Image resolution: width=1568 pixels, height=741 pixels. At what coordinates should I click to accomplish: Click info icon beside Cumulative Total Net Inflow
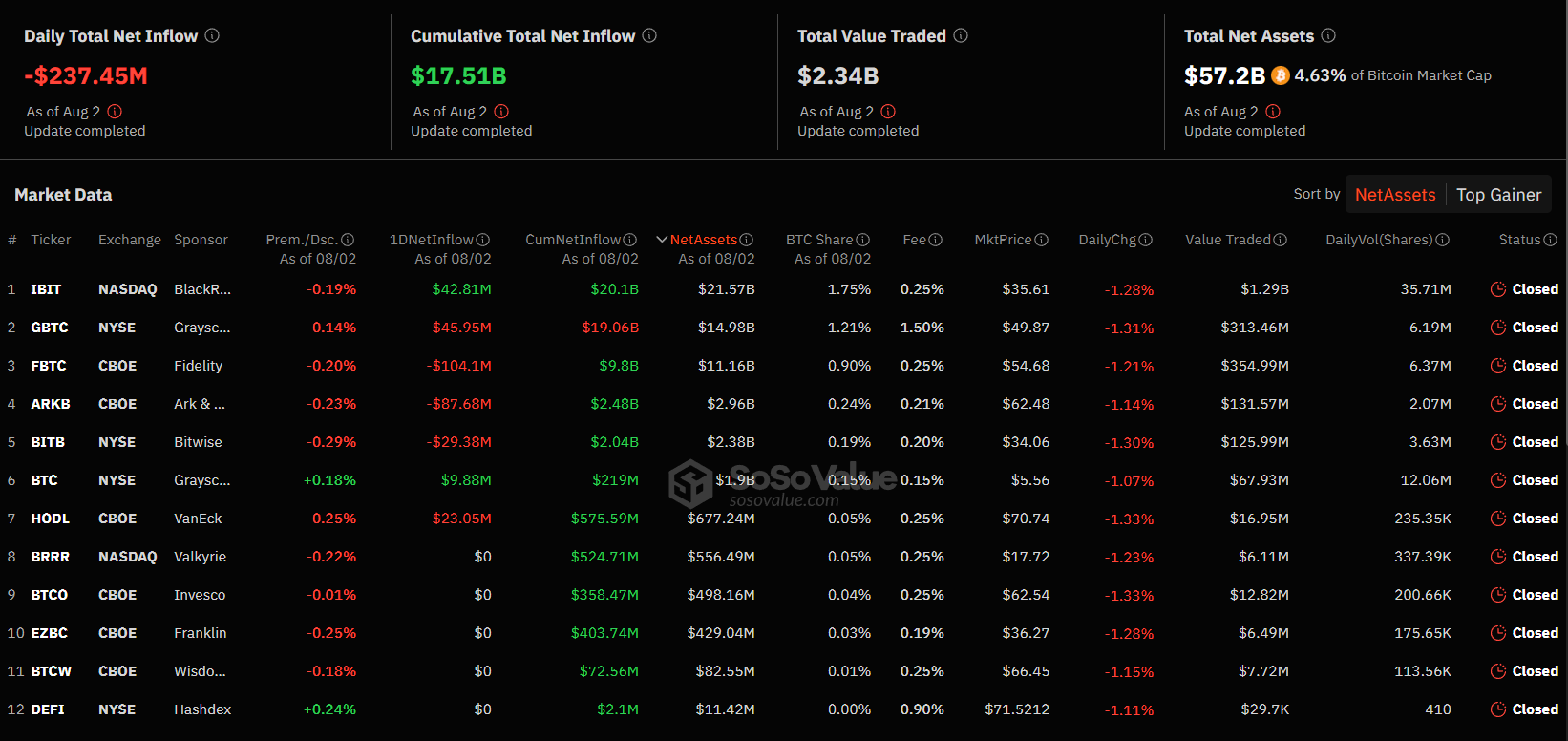point(649,35)
